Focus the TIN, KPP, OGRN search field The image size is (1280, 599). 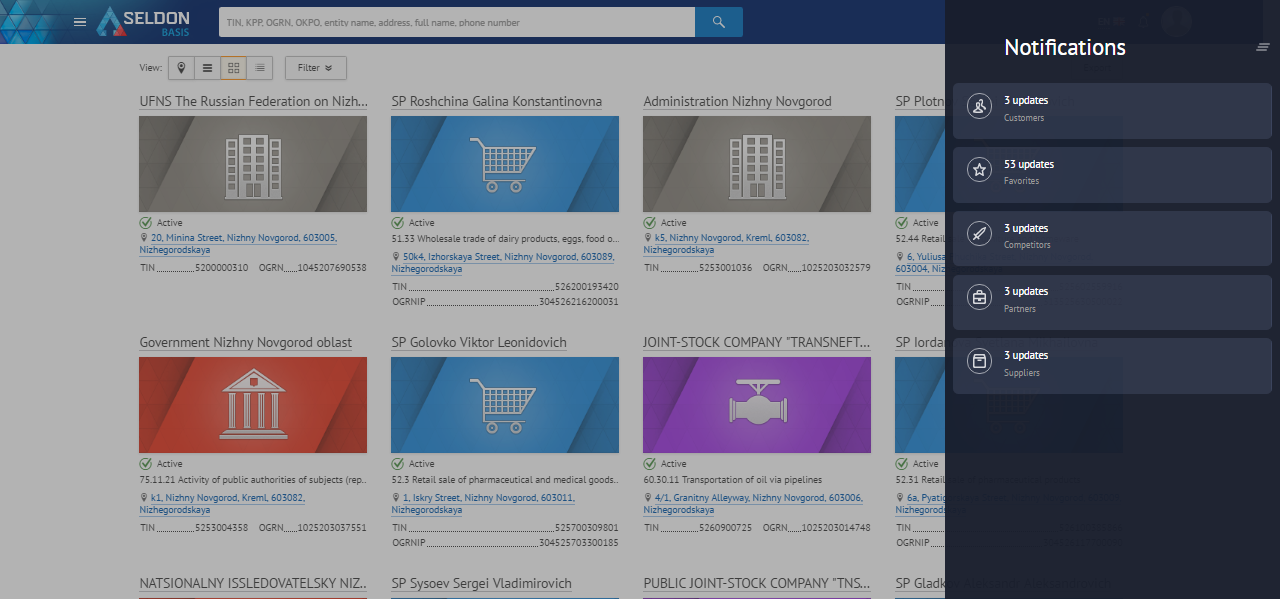click(x=457, y=22)
